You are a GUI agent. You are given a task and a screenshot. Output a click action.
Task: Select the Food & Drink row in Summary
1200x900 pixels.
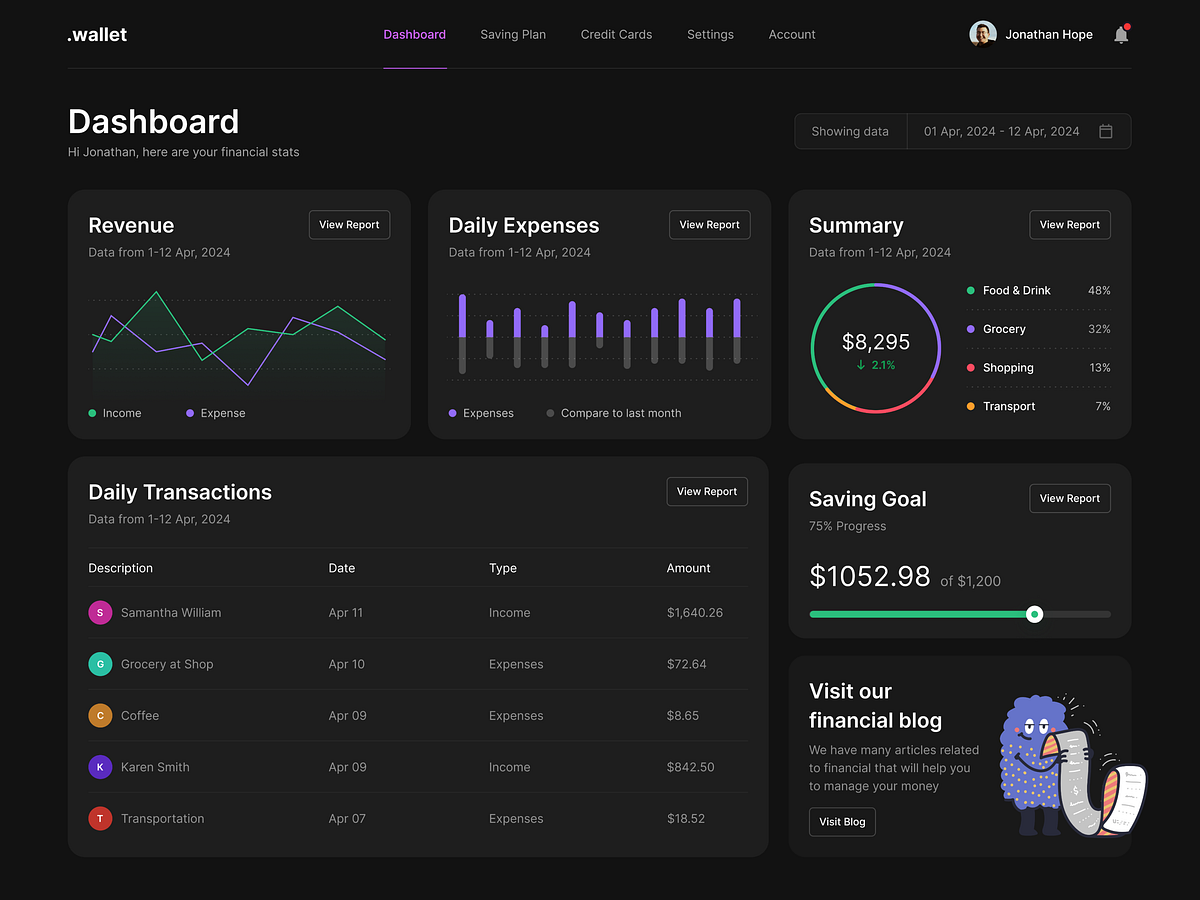(x=1037, y=290)
